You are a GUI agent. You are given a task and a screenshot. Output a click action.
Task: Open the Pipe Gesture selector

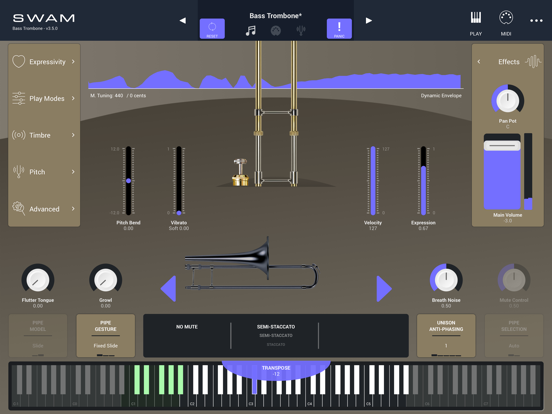tap(106, 335)
